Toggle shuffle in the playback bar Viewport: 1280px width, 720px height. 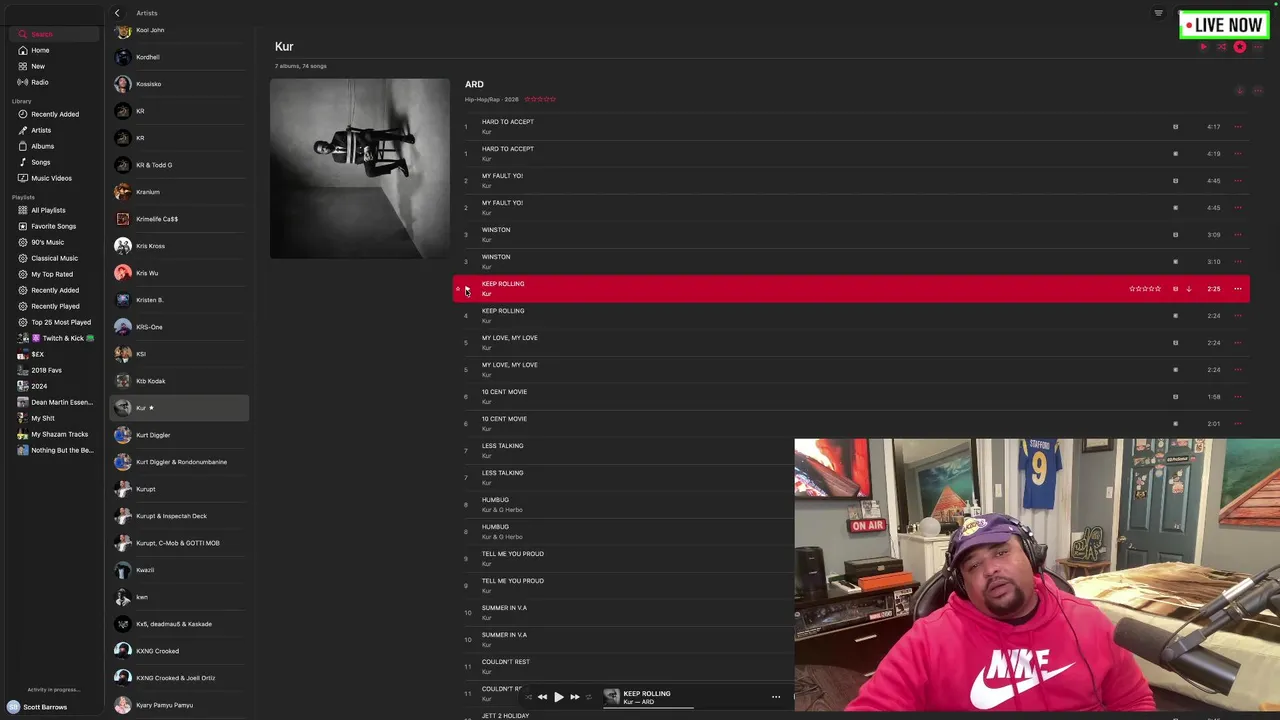529,697
